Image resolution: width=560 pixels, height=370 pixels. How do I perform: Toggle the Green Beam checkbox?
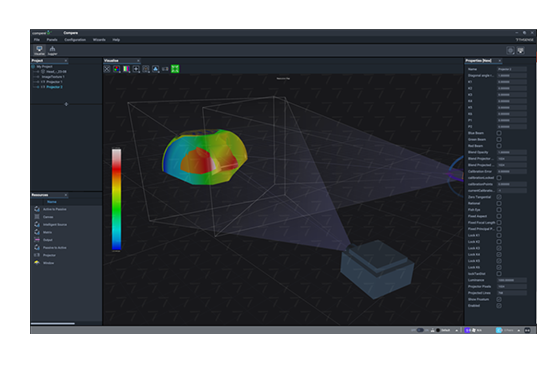tap(499, 139)
